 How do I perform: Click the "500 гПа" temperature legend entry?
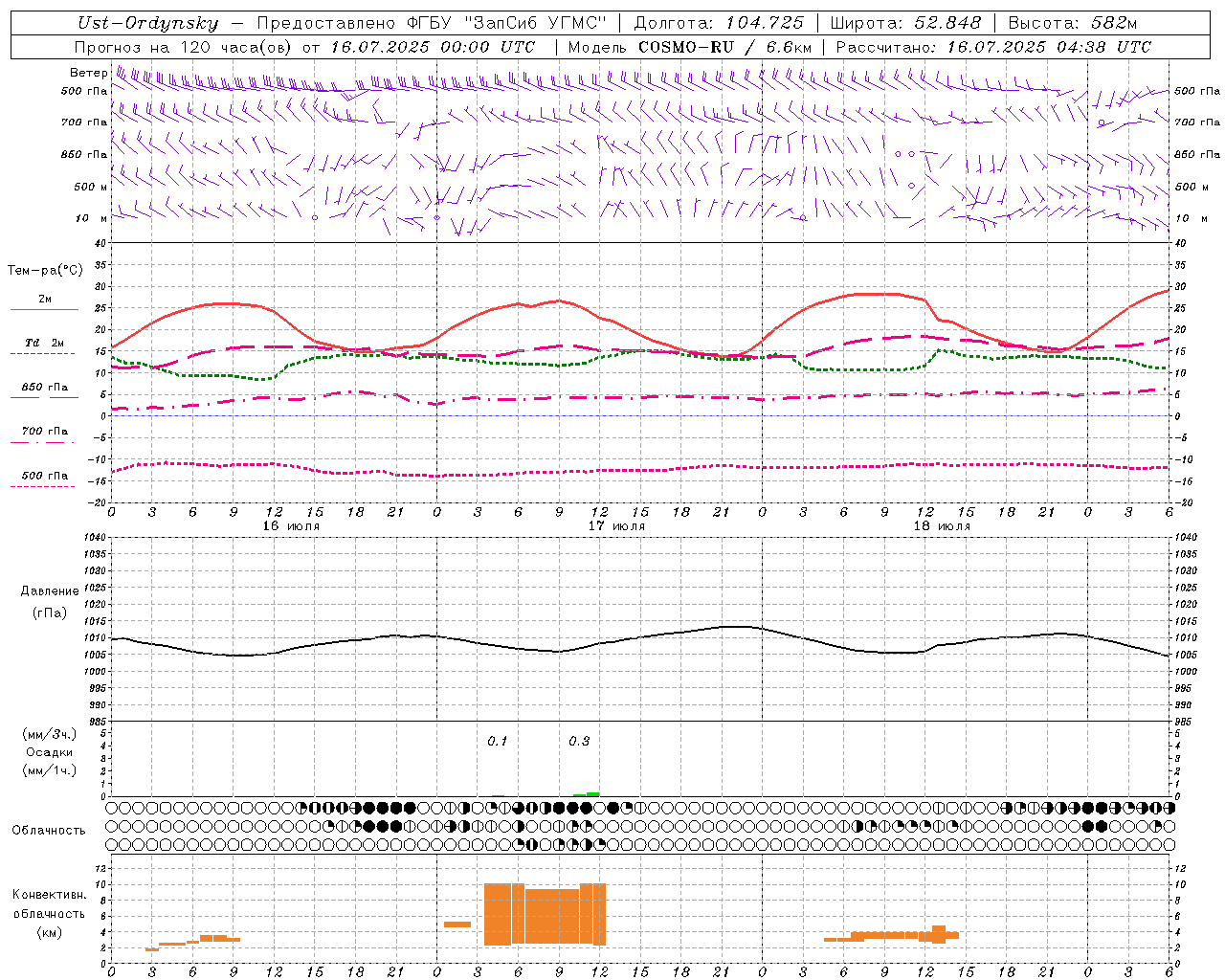coord(45,476)
